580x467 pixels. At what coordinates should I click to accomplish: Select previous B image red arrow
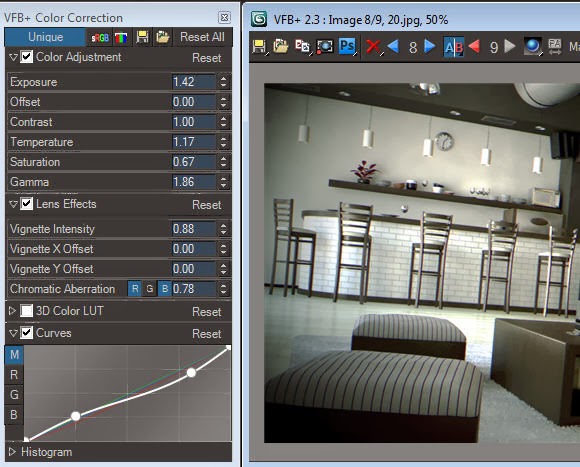point(474,47)
